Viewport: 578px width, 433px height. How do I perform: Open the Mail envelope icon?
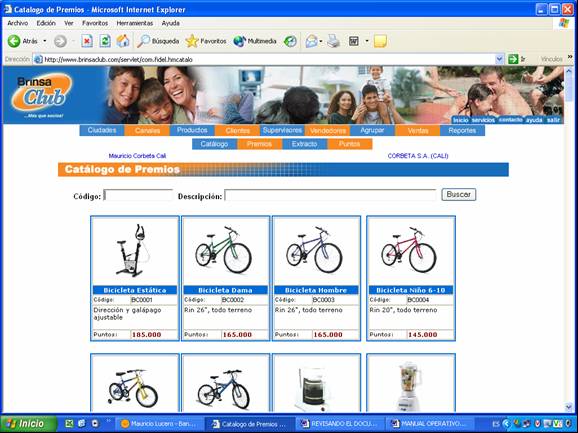(311, 41)
